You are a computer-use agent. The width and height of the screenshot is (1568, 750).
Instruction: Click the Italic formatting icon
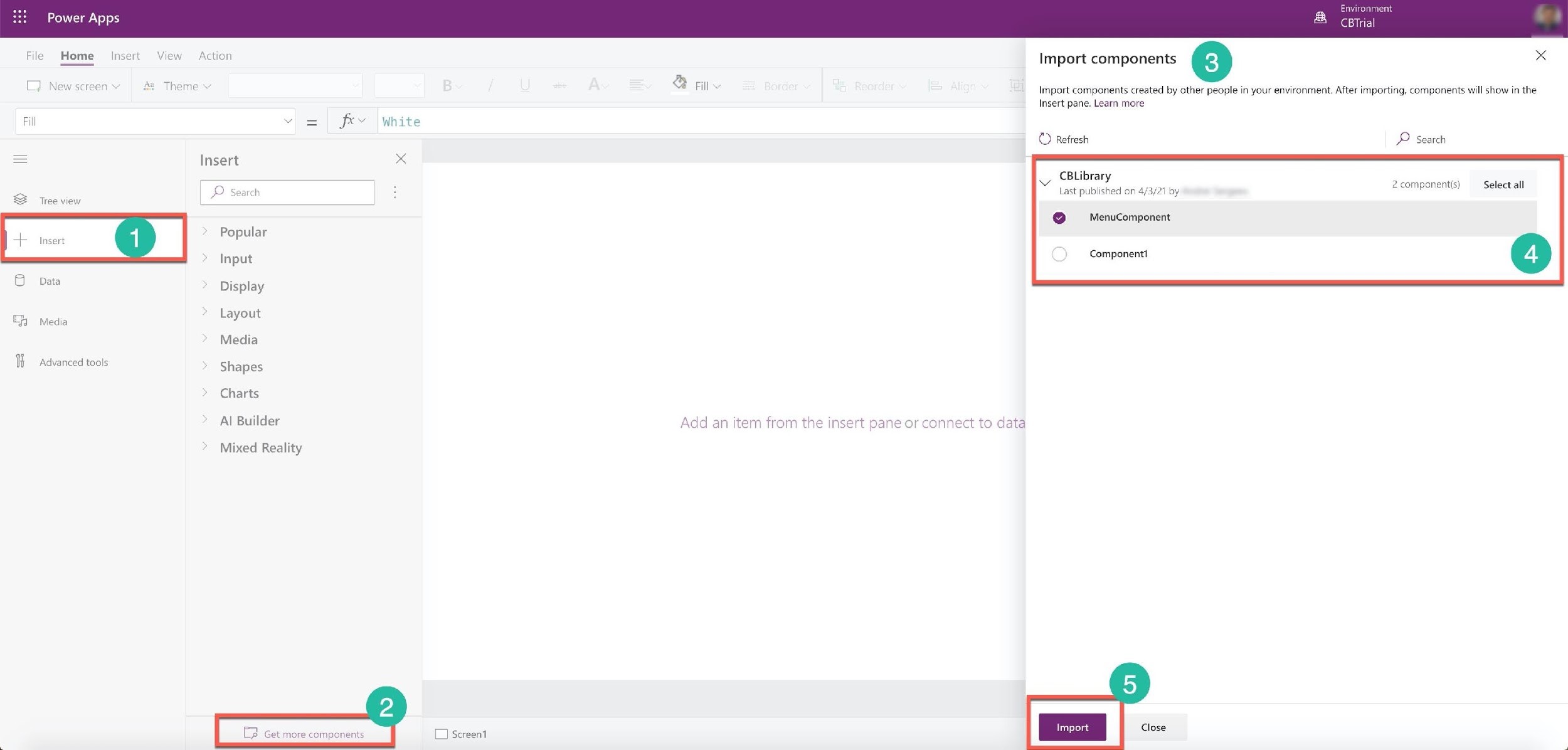coord(490,86)
